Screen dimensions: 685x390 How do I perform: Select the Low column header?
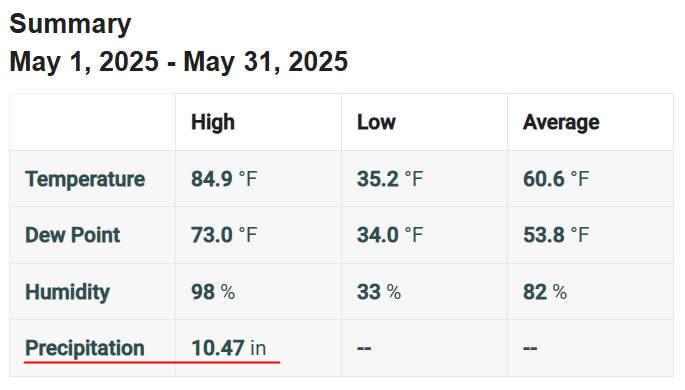376,122
